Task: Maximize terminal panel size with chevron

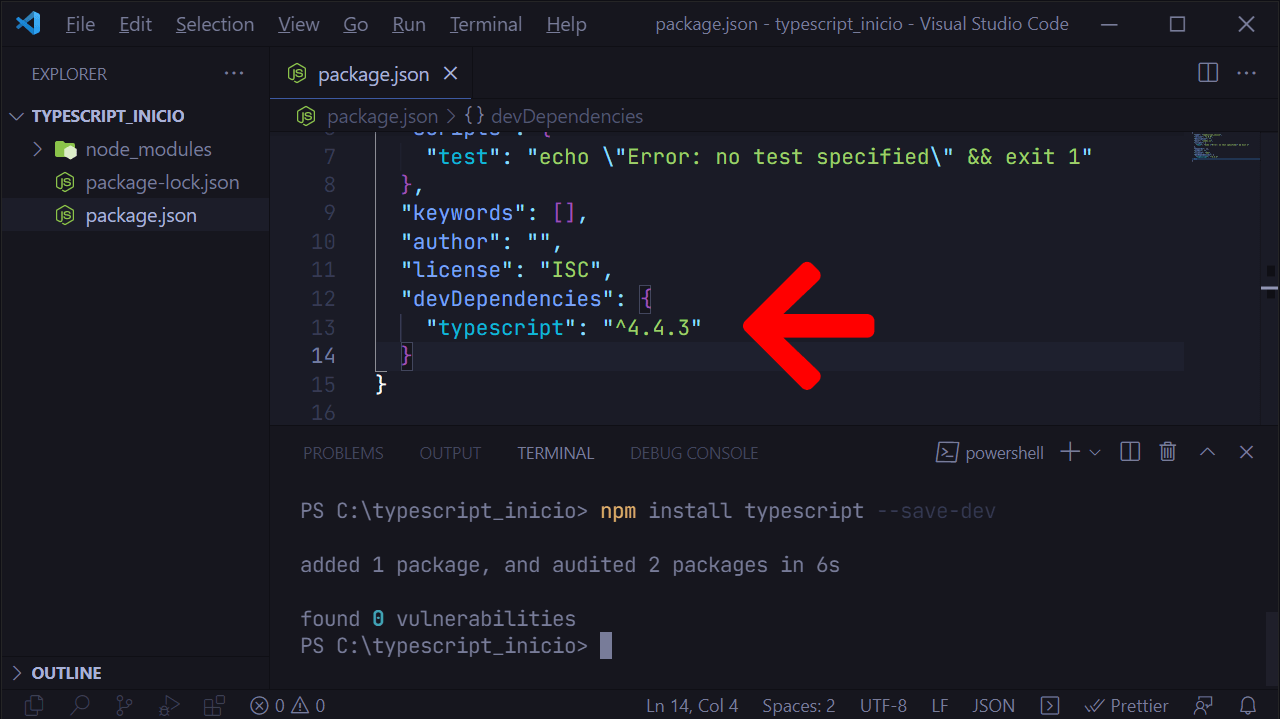Action: coord(1207,452)
